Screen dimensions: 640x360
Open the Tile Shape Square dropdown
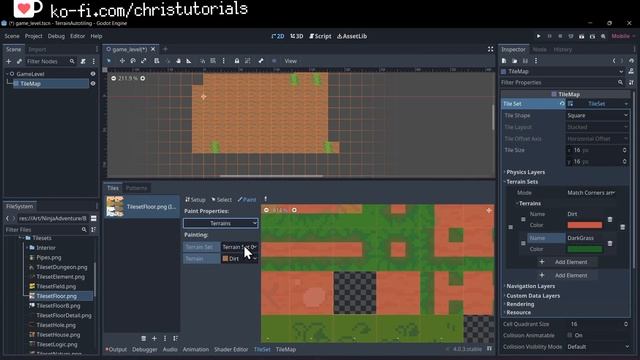(597, 116)
